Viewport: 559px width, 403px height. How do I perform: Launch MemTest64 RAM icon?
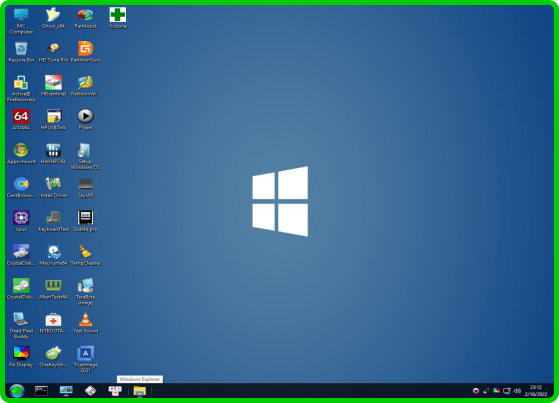(53, 289)
